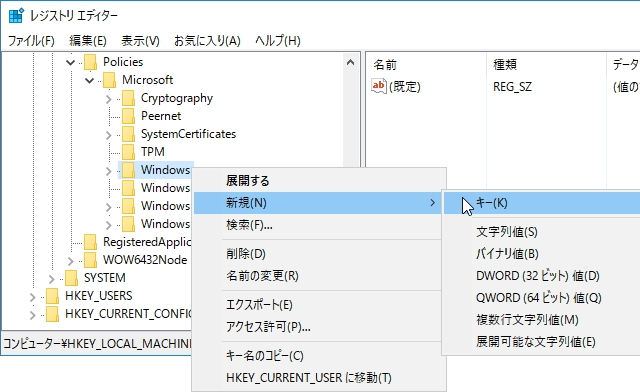This screenshot has width=640, height=392.
Task: Open the お気に入り(A) menu
Action: [x=207, y=41]
